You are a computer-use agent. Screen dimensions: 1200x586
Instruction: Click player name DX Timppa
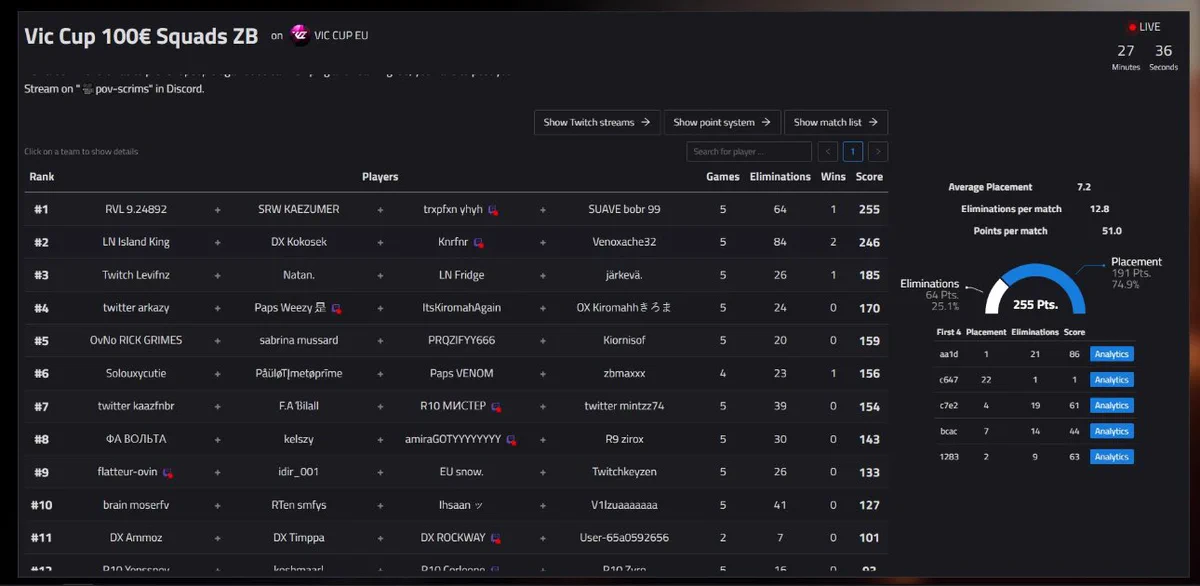(298, 538)
